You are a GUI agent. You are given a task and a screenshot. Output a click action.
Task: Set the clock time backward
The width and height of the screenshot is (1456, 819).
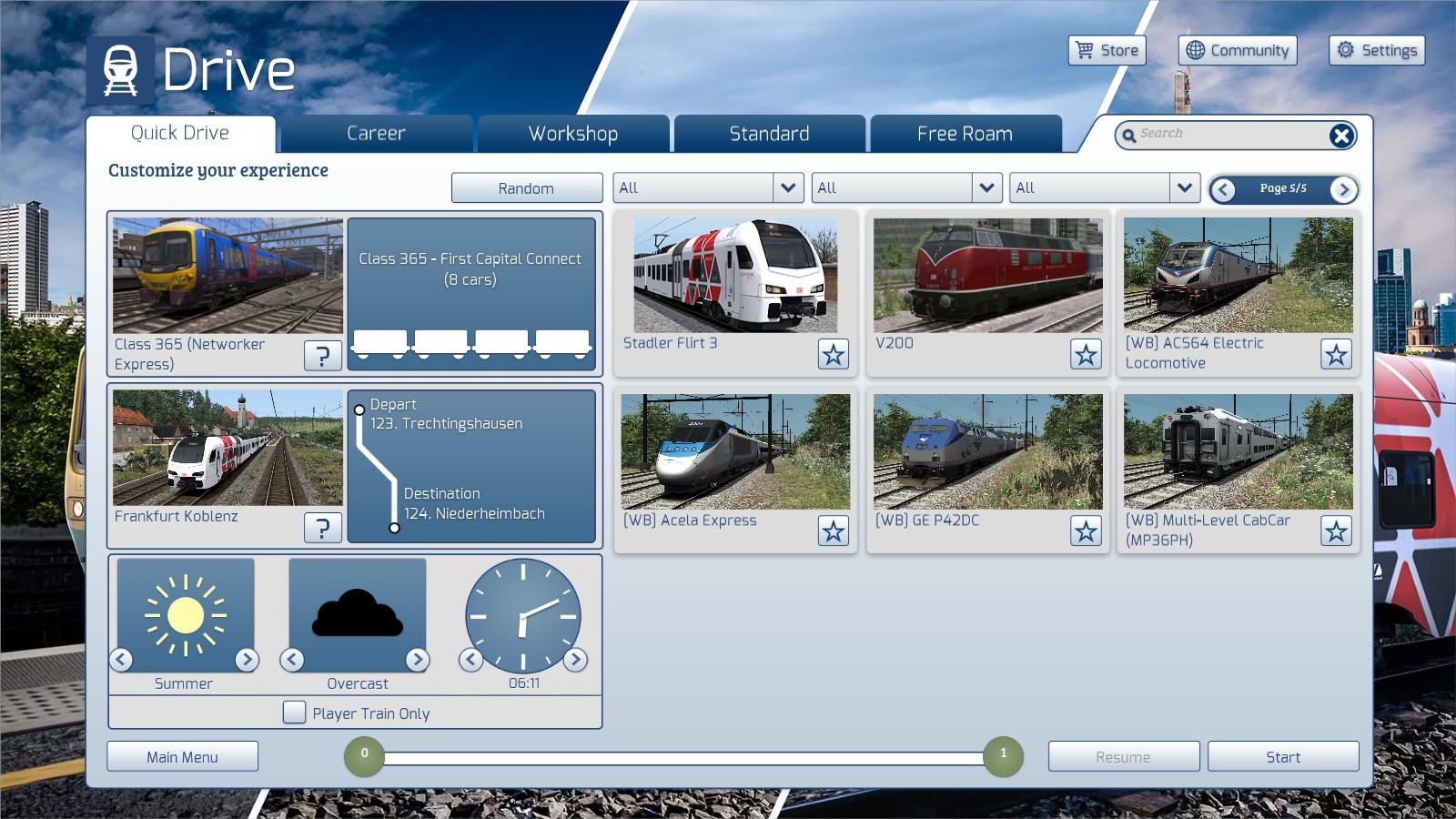pyautogui.click(x=470, y=660)
